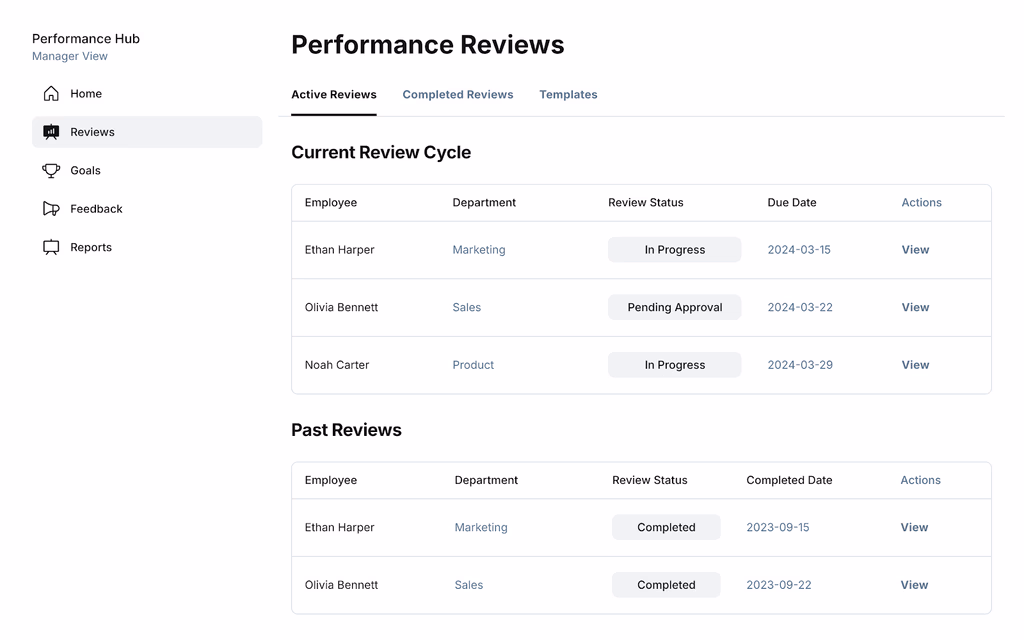Click due date 2024-03-29
Screen dimensions: 1024x640
[x=800, y=364]
